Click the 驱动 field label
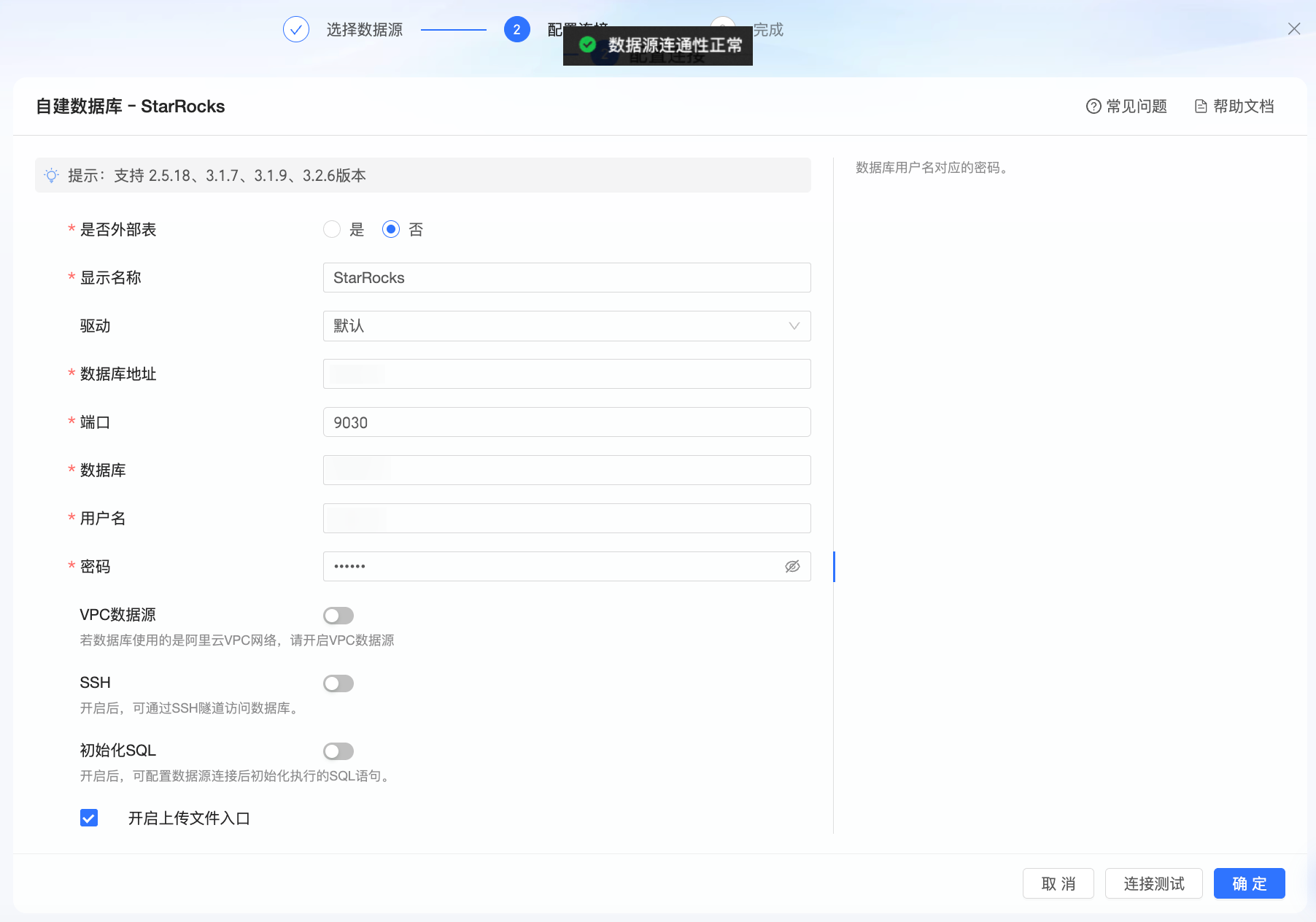Image resolution: width=1316 pixels, height=922 pixels. tap(95, 326)
